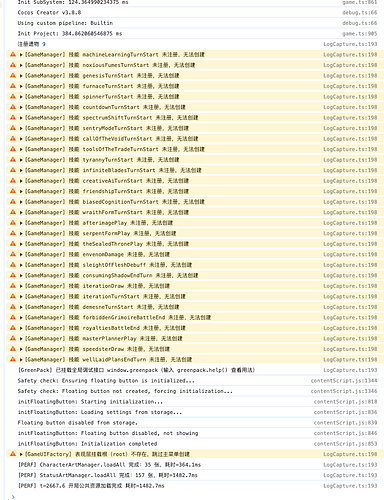Expand the consumingShadowEndTurn warning
The width and height of the screenshot is (384, 500).
(x=21, y=275)
